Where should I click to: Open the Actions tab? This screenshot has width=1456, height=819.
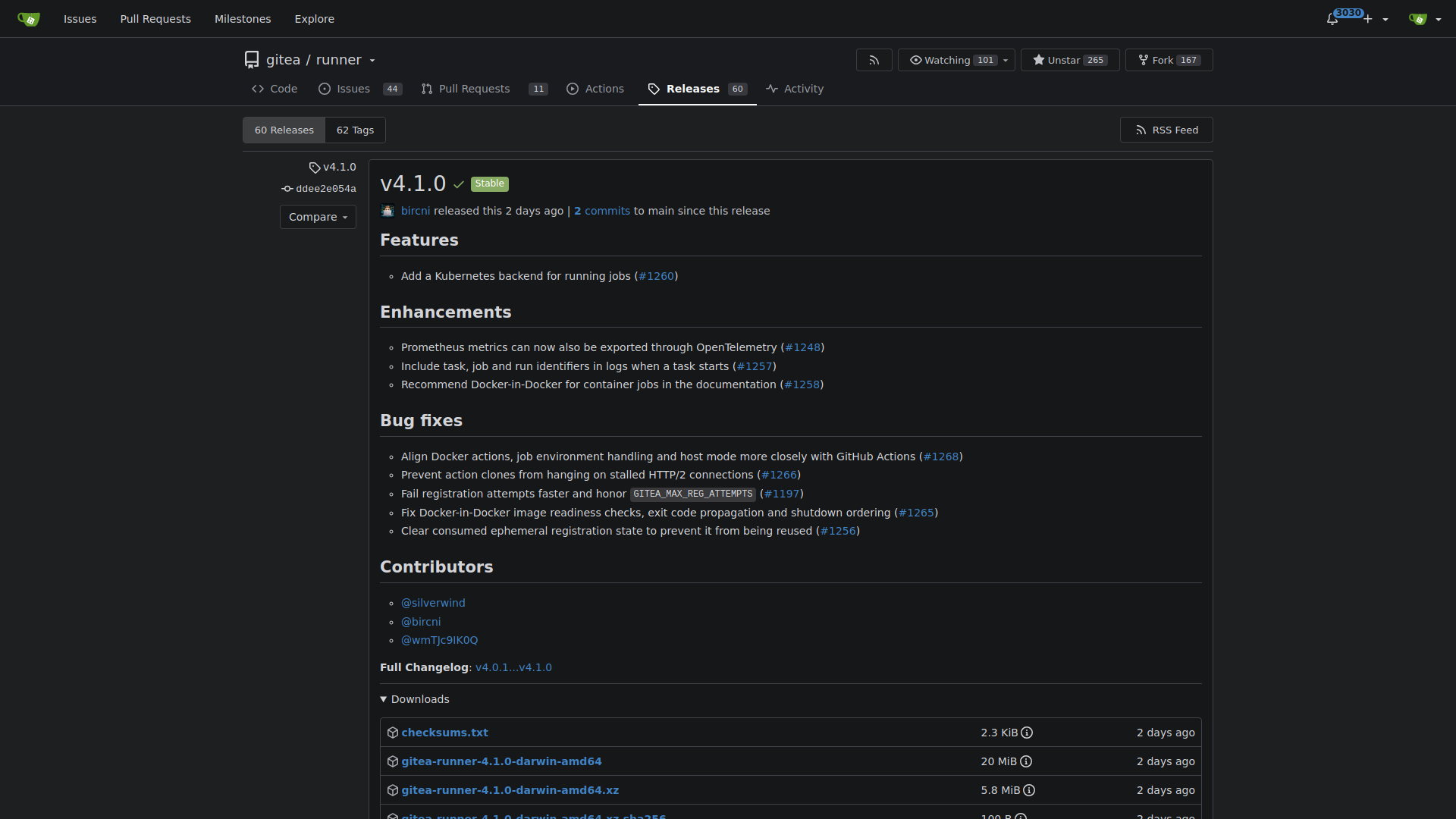(595, 89)
